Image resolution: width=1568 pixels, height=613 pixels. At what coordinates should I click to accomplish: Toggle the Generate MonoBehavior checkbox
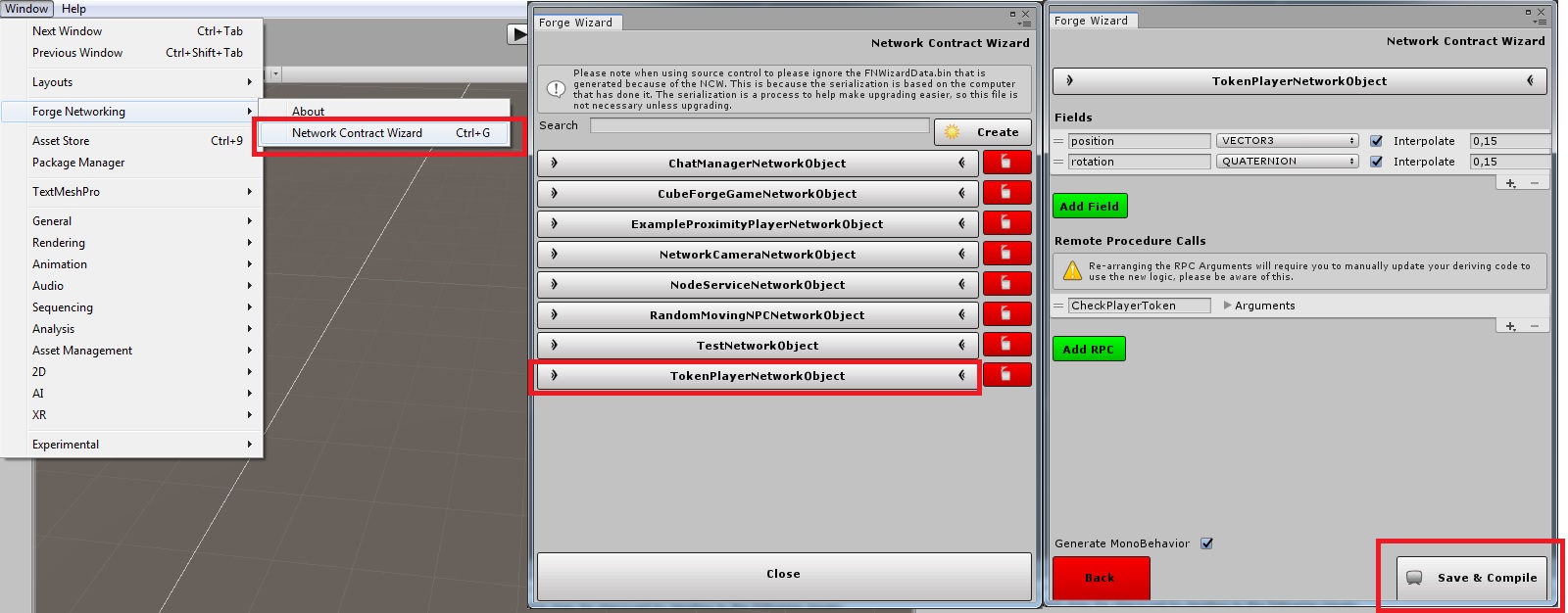(x=1207, y=543)
